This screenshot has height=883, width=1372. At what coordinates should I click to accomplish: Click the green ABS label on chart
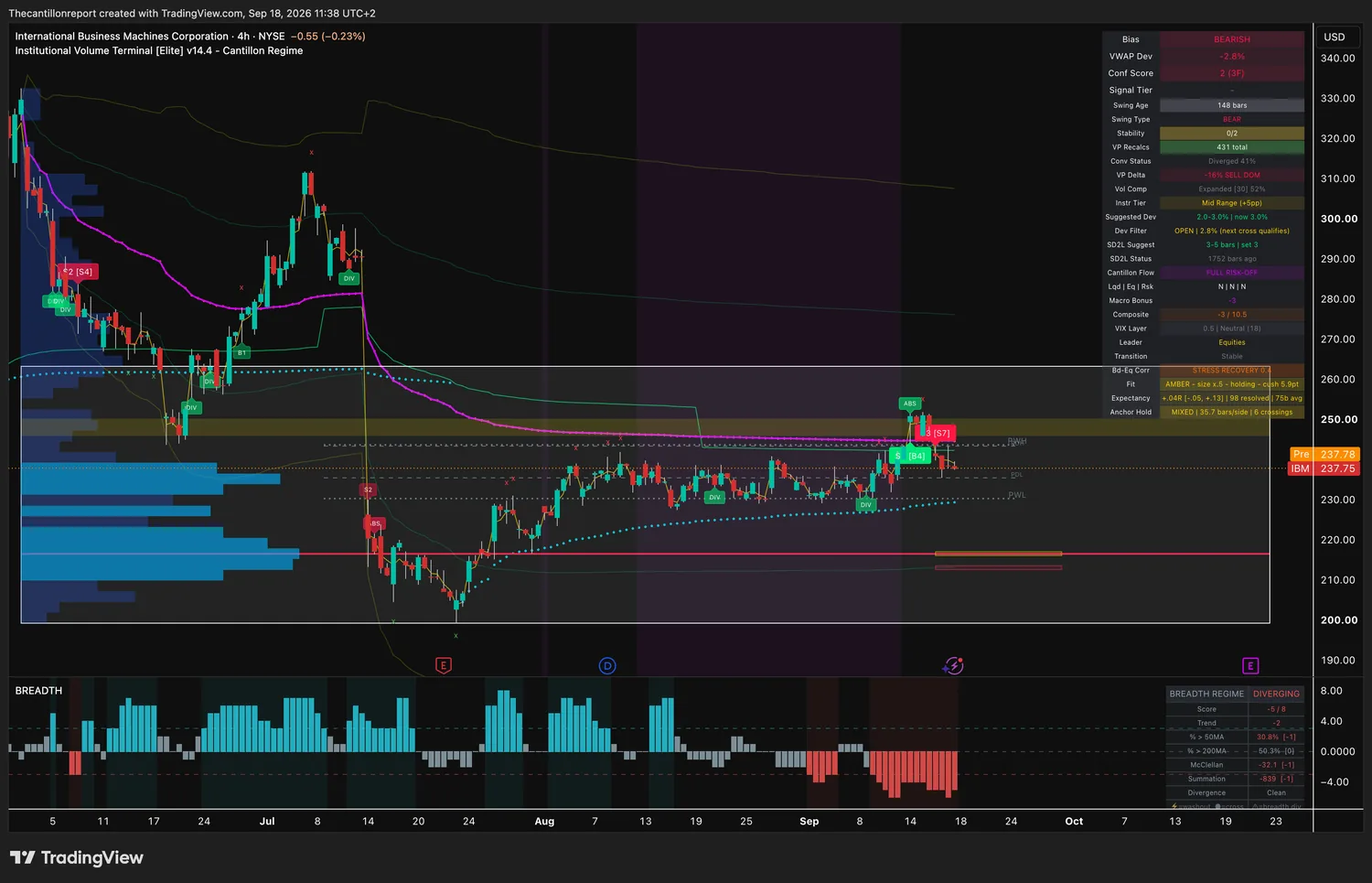tap(909, 404)
